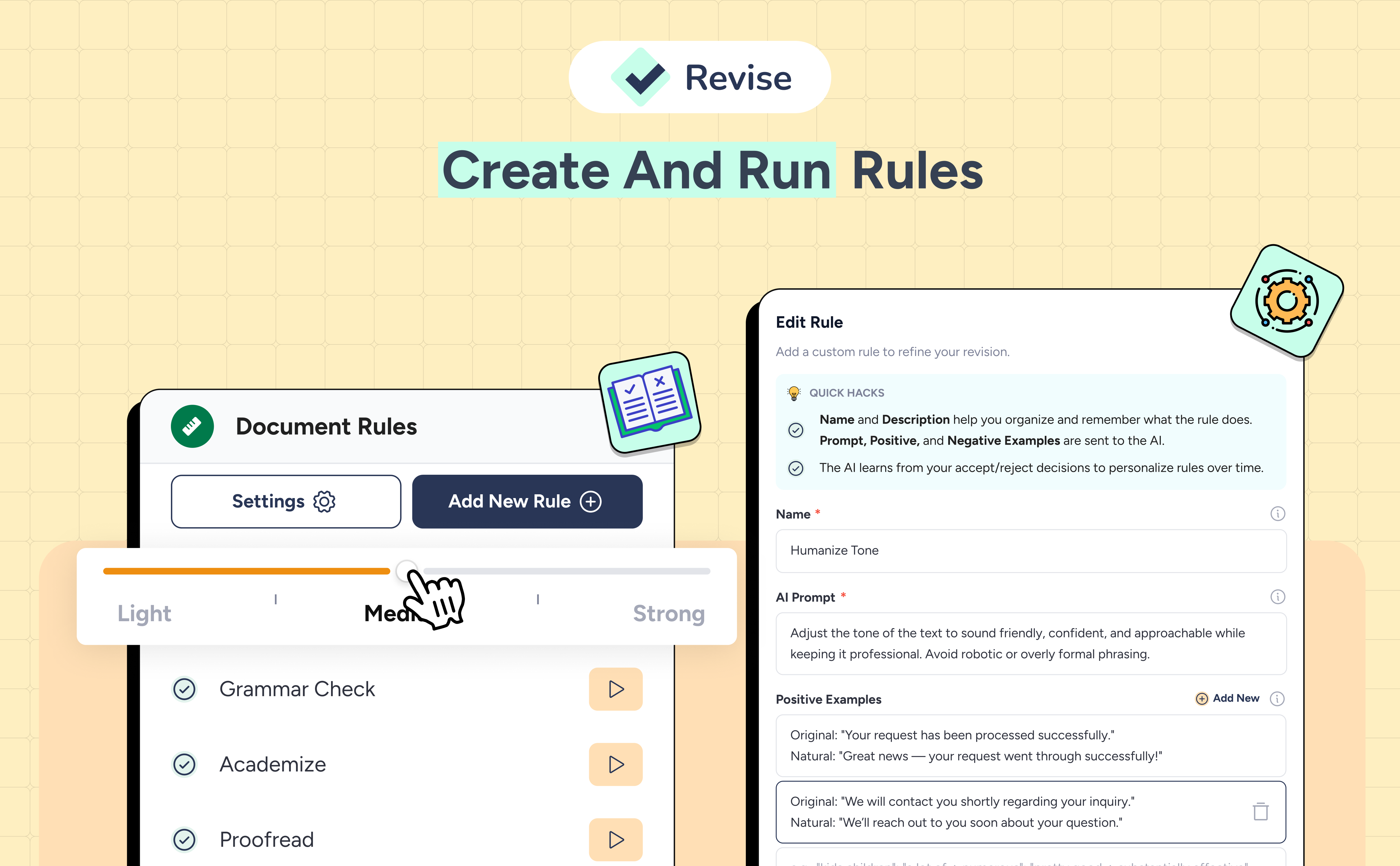The width and height of the screenshot is (1400, 866).
Task: Click the Name field info icon
Action: click(x=1277, y=514)
